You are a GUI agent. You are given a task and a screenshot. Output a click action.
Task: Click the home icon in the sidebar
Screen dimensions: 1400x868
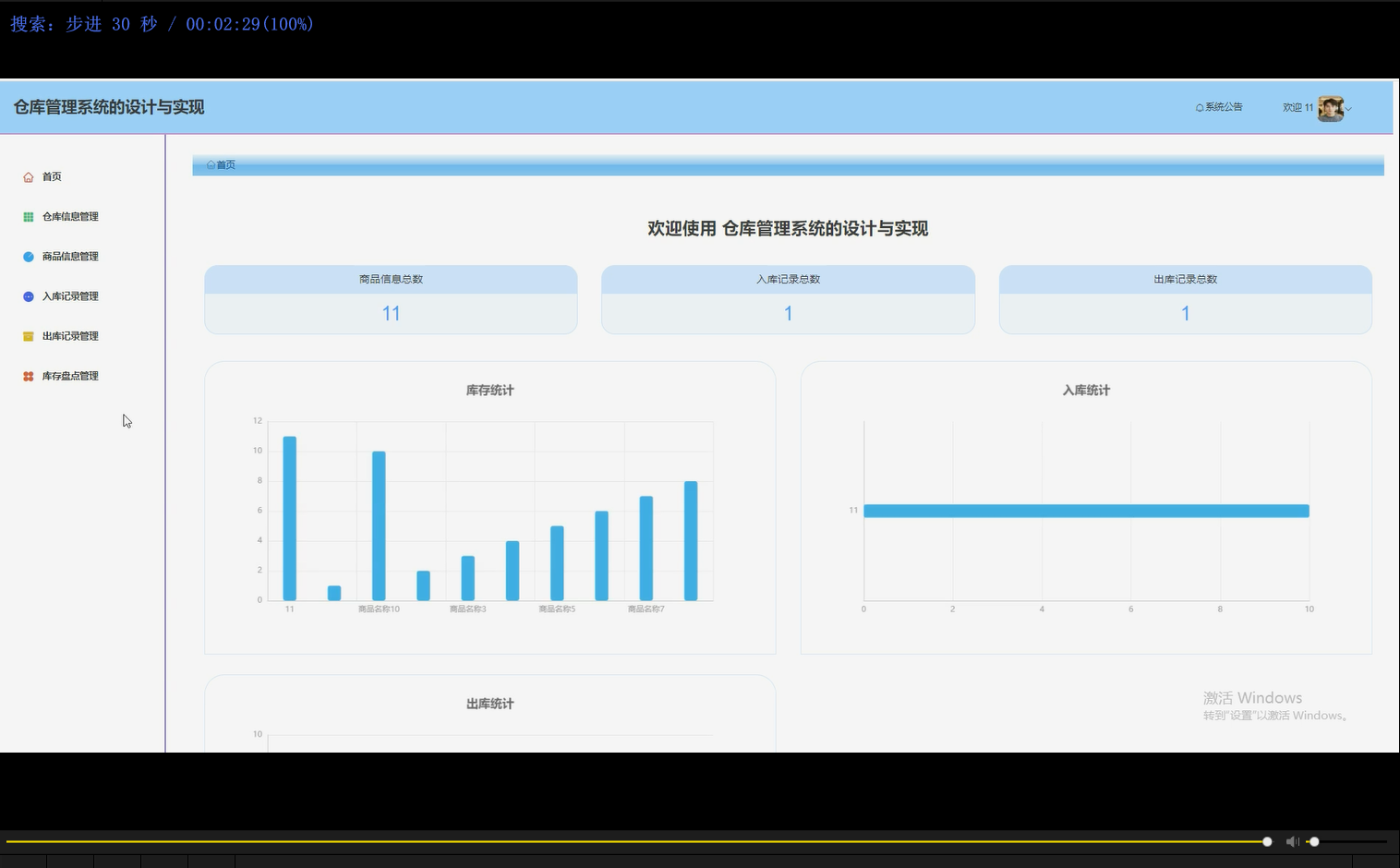[x=29, y=177]
